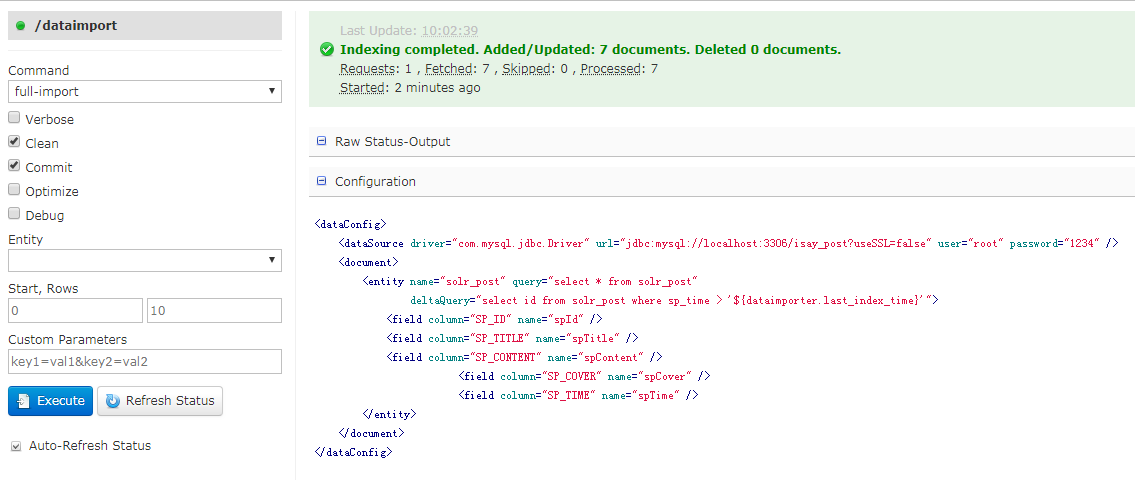Click the Requests label
Image resolution: width=1135 pixels, height=497 pixels.
coord(368,69)
